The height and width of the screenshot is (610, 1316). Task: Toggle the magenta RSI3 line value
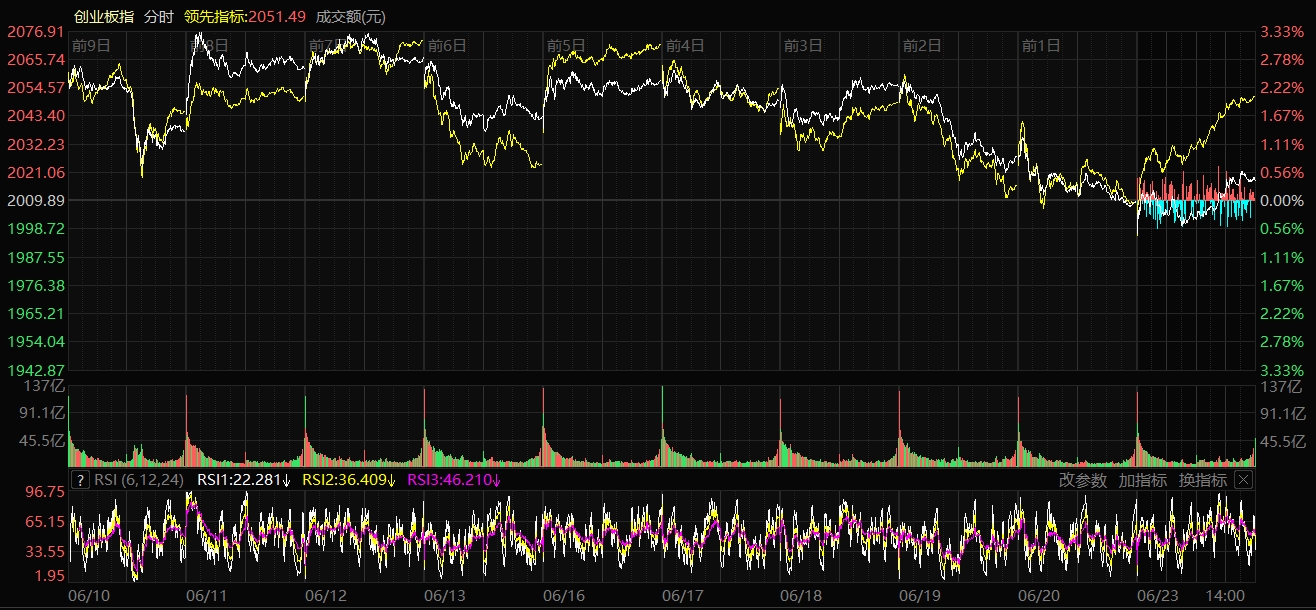(454, 480)
